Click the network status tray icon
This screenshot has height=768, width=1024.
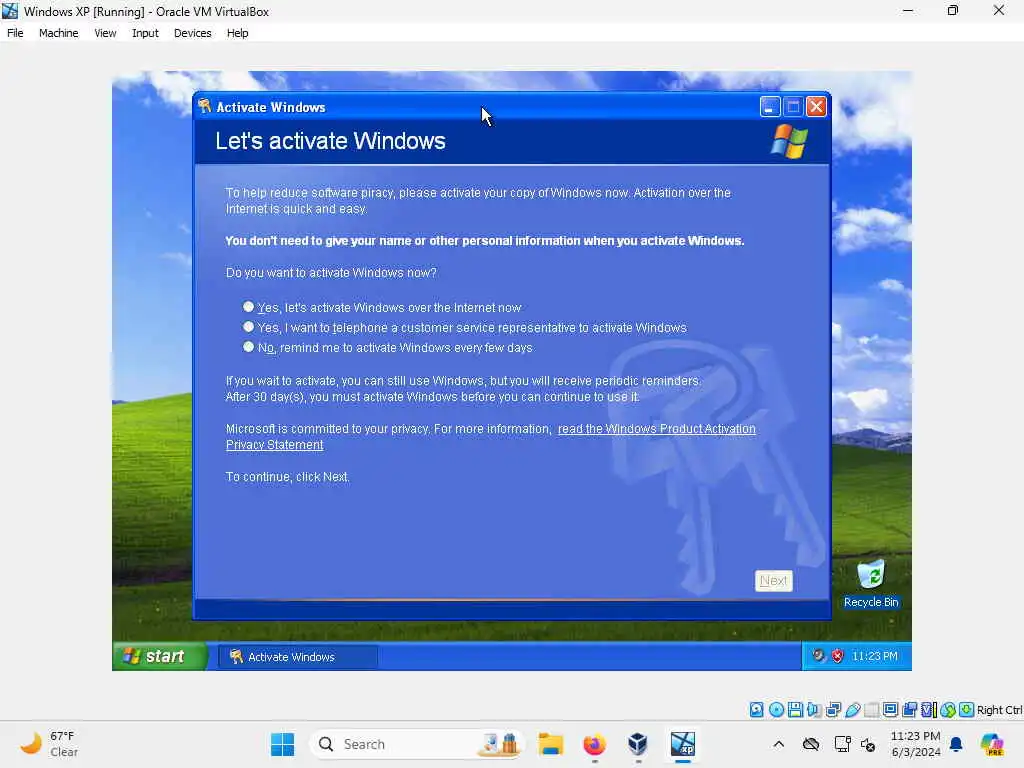coord(842,744)
